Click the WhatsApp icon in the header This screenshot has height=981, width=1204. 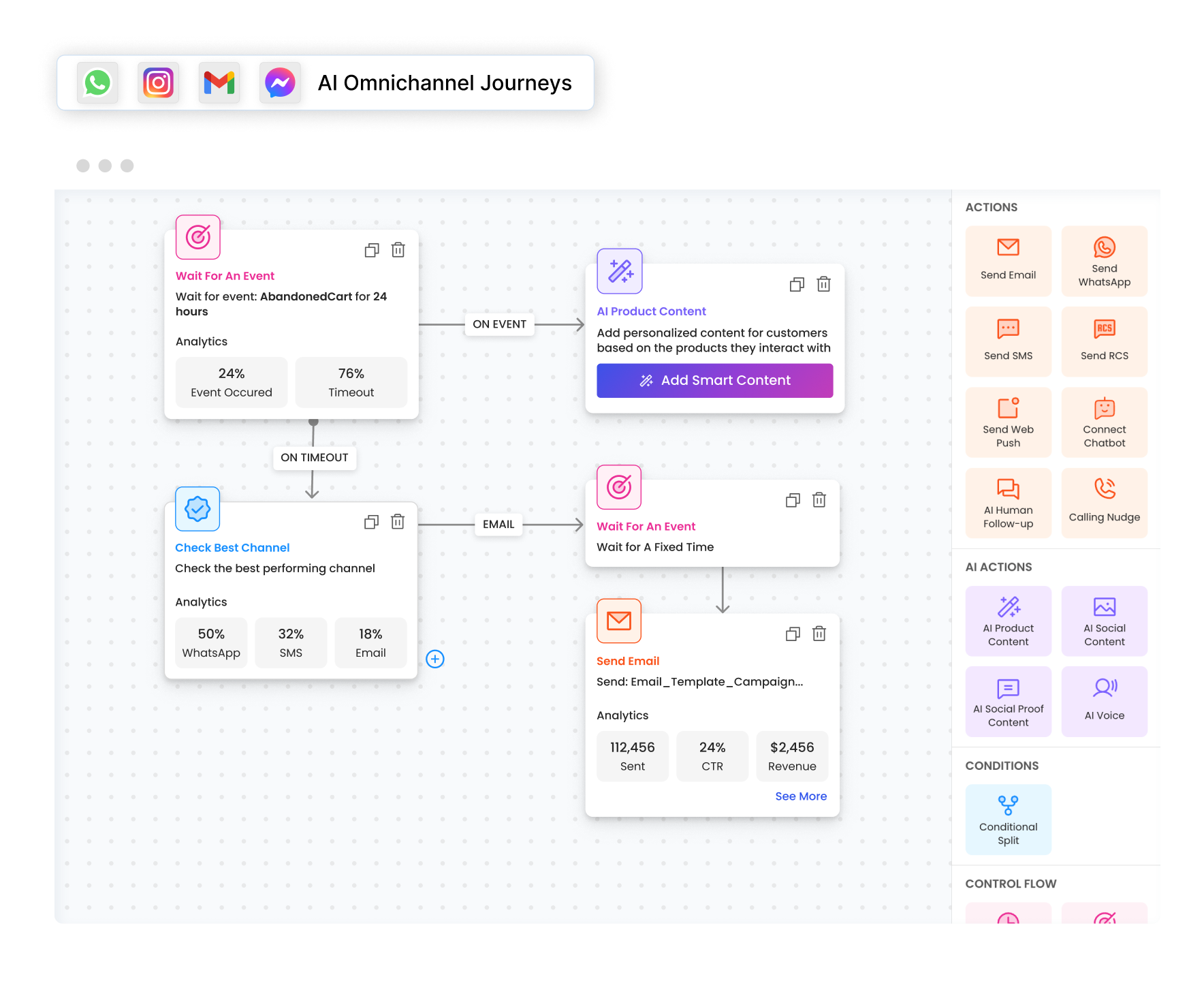(x=97, y=82)
